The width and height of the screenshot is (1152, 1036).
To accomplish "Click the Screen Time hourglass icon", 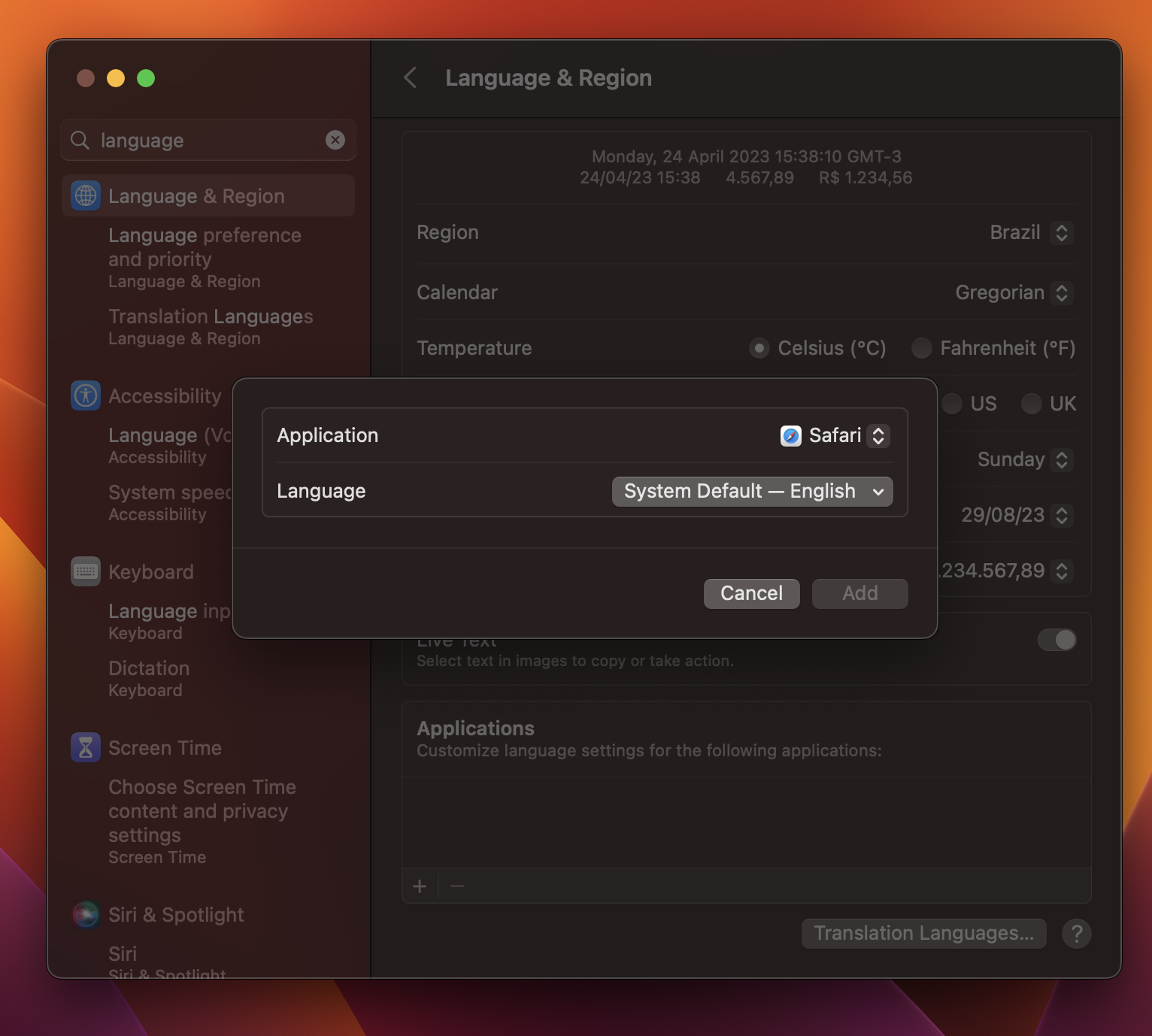I will point(86,747).
